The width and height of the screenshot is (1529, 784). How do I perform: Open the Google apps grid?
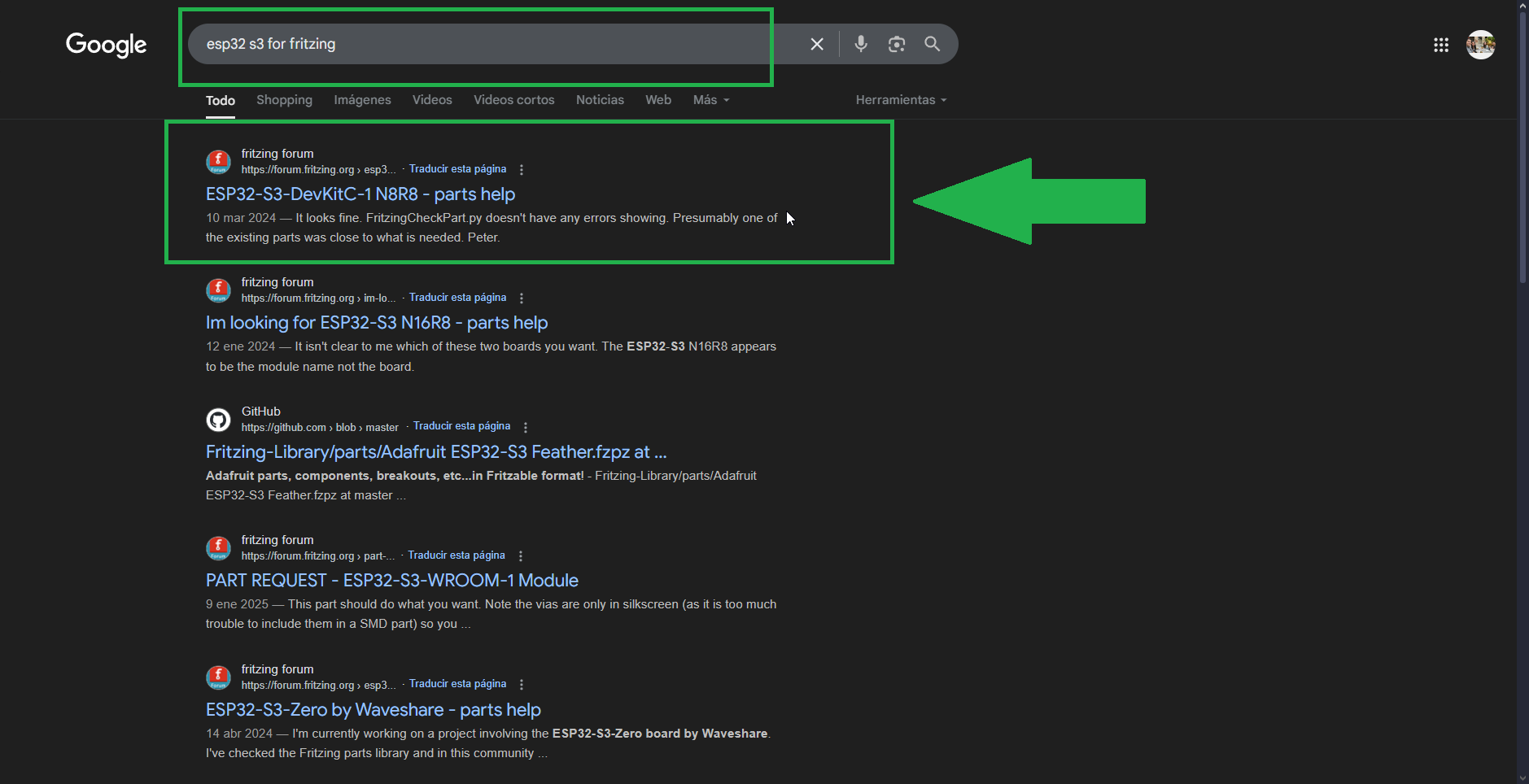(x=1441, y=45)
